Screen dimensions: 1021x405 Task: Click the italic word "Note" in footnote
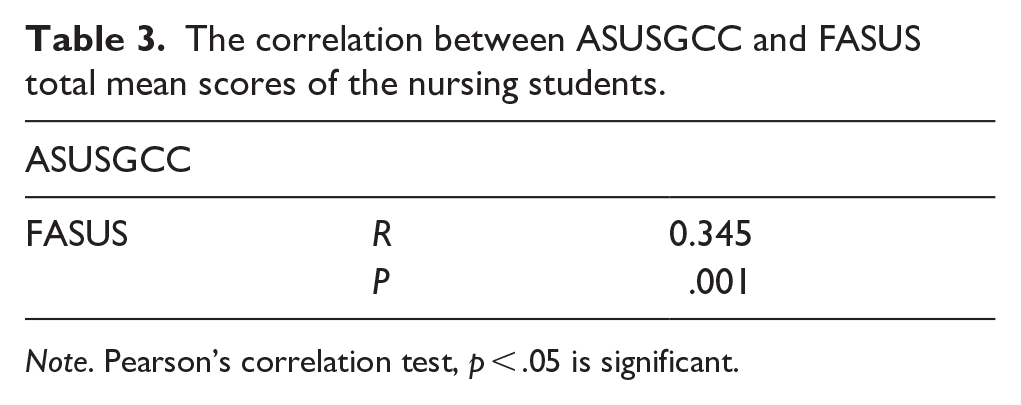55,363
